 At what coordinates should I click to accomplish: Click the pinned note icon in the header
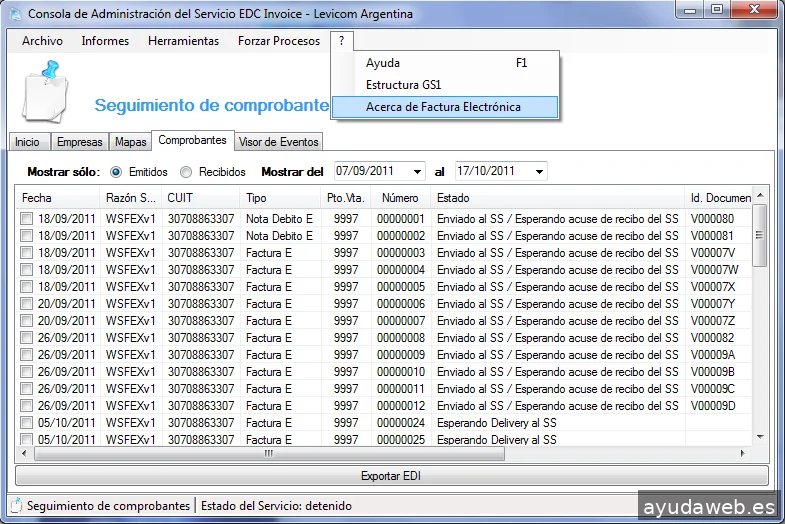pos(44,91)
